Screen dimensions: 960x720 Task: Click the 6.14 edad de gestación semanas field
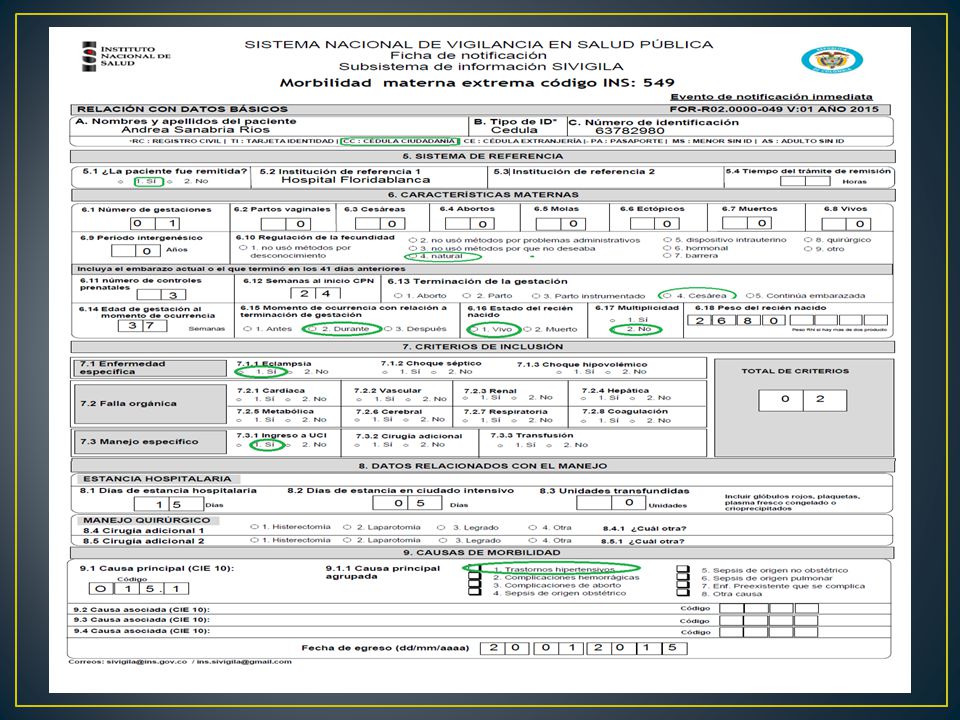(143, 325)
